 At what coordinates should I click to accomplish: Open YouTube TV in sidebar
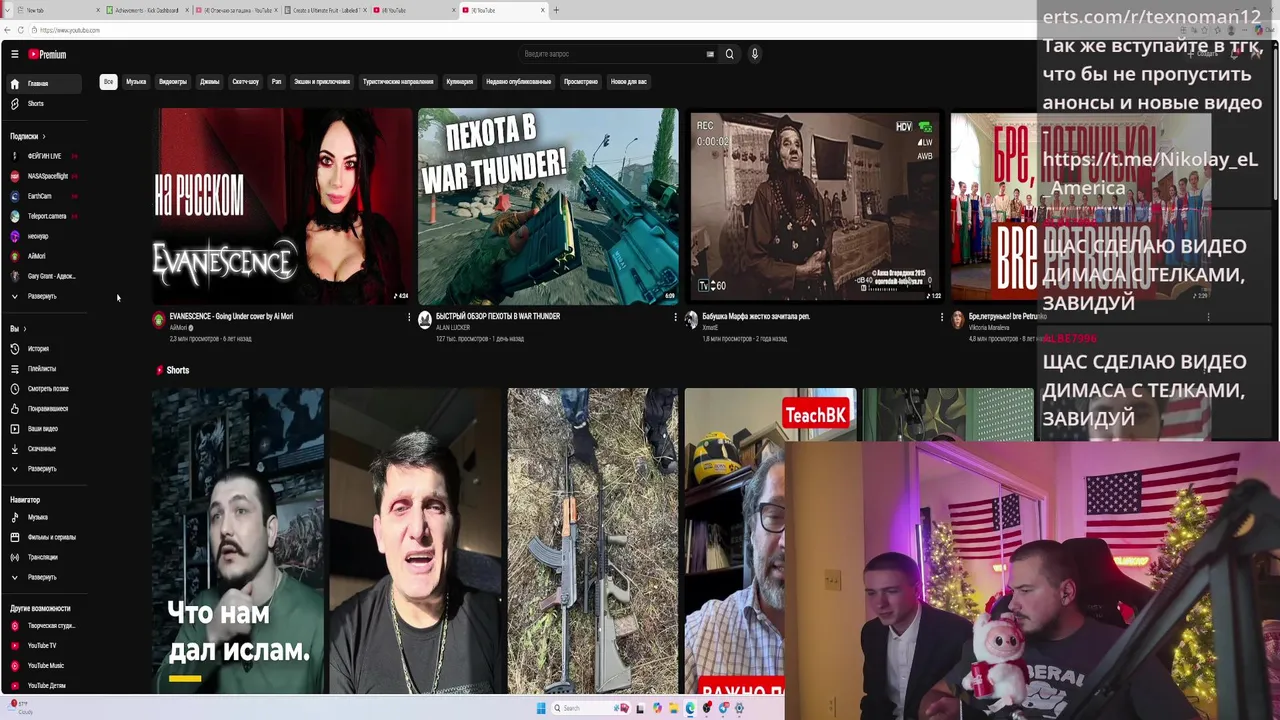[43, 646]
